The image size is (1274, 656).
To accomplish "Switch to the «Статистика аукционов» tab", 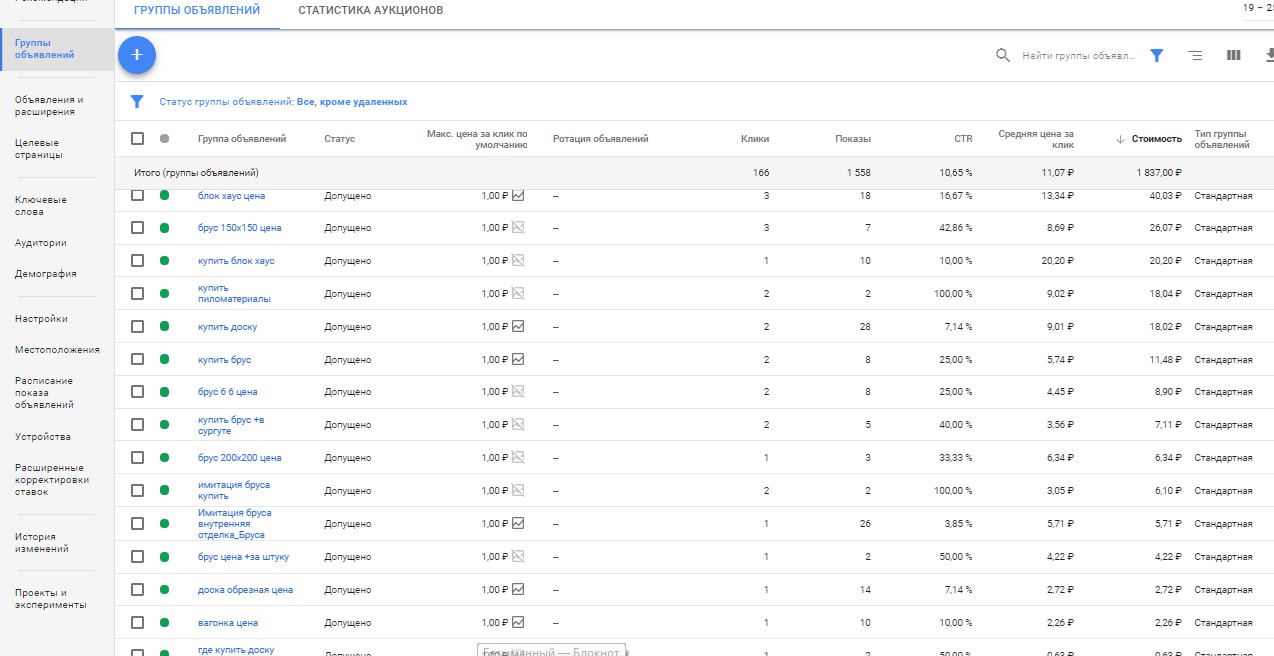I will pyautogui.click(x=370, y=11).
